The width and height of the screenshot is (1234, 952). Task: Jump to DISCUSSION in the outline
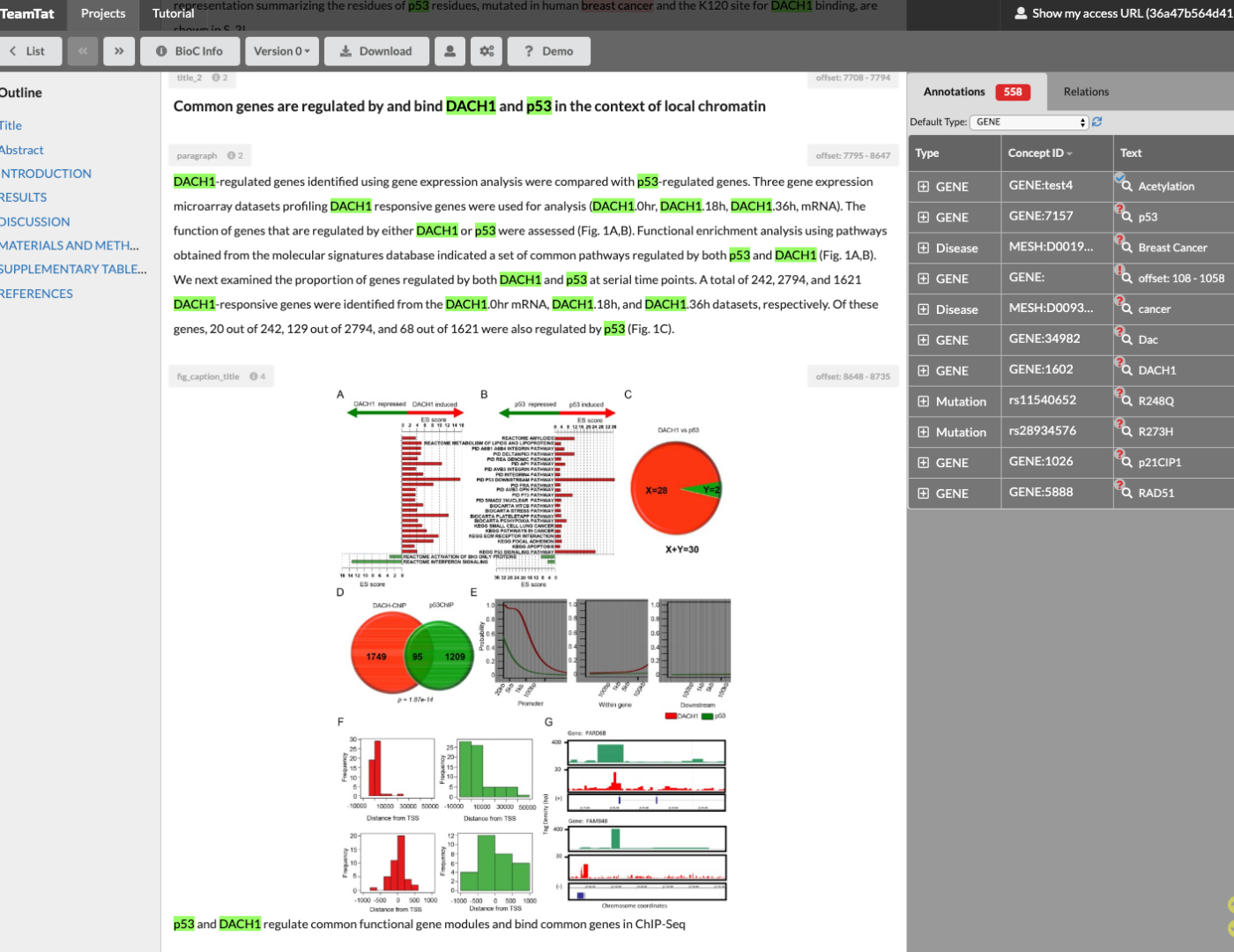coord(35,222)
